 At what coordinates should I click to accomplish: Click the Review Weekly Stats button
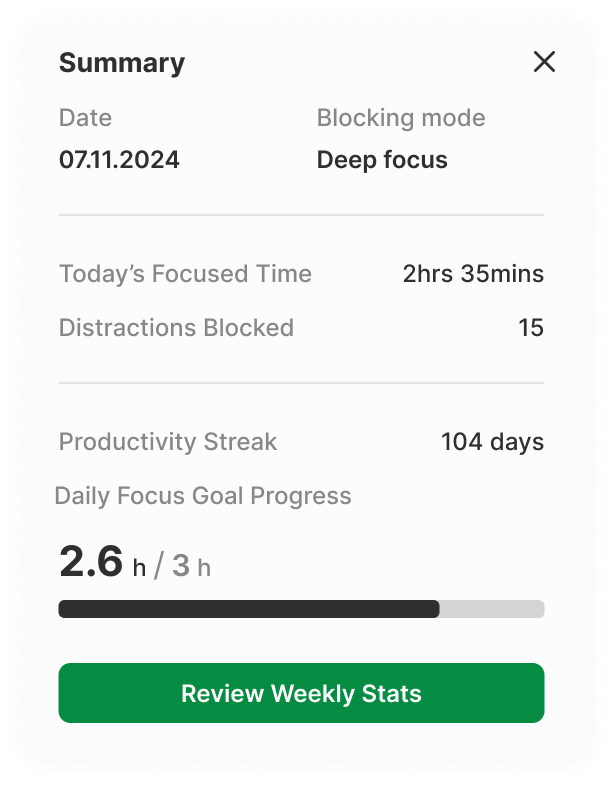301,693
